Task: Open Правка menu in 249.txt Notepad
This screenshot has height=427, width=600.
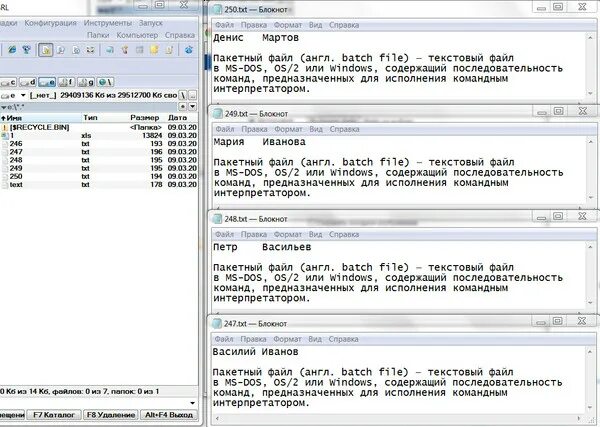Action: tap(254, 129)
